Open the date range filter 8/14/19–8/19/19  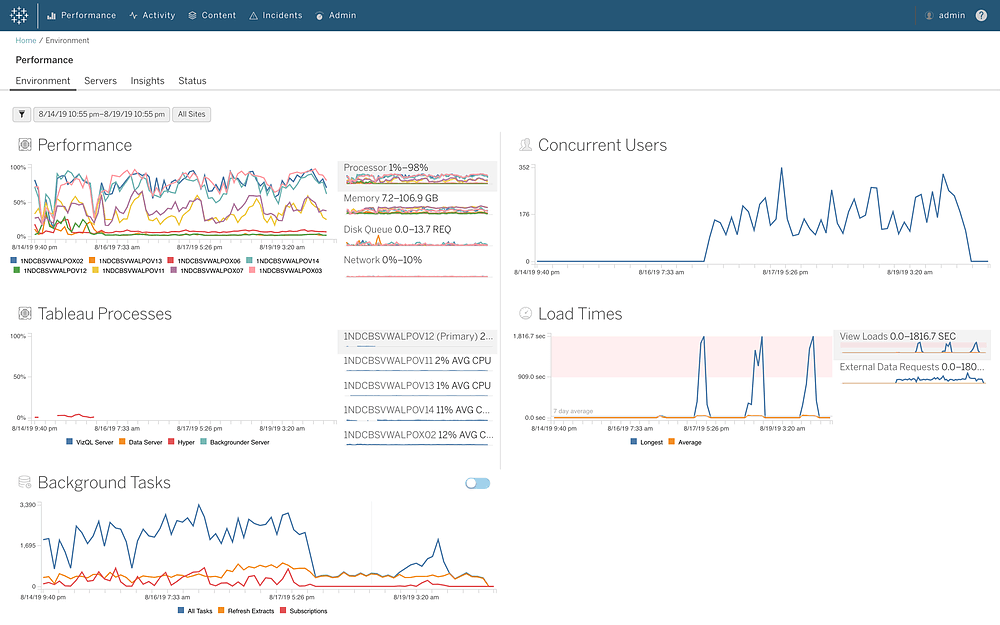point(101,114)
